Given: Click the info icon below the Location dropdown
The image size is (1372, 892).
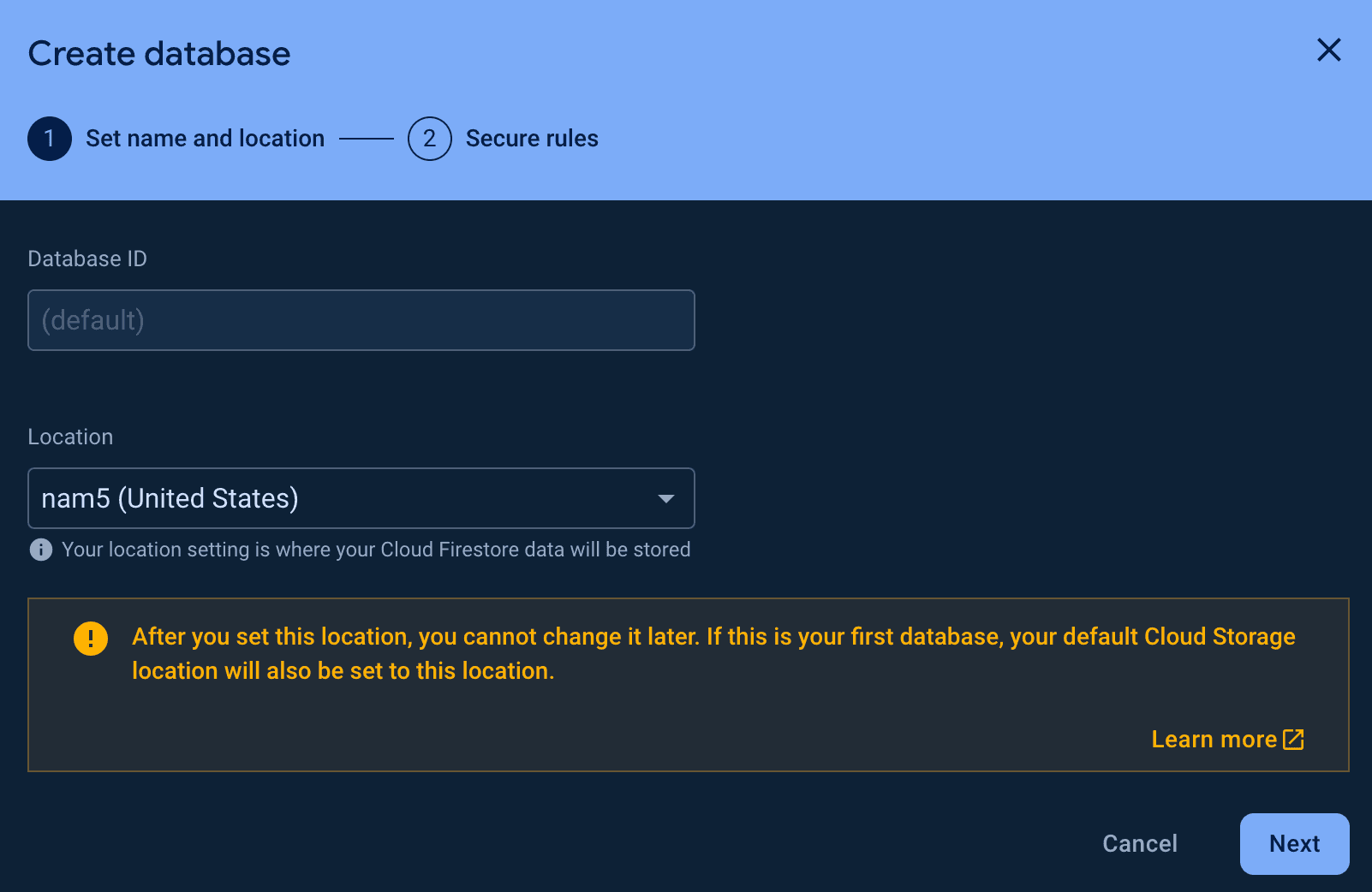Looking at the screenshot, I should click(x=40, y=550).
